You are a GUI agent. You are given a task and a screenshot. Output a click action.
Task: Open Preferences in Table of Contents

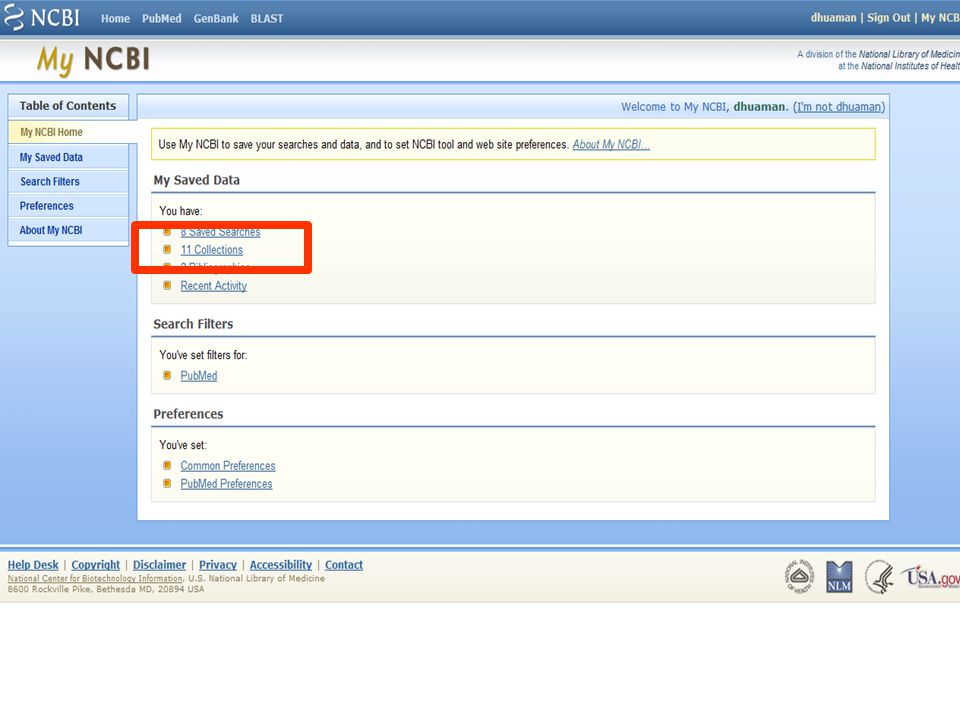47,206
